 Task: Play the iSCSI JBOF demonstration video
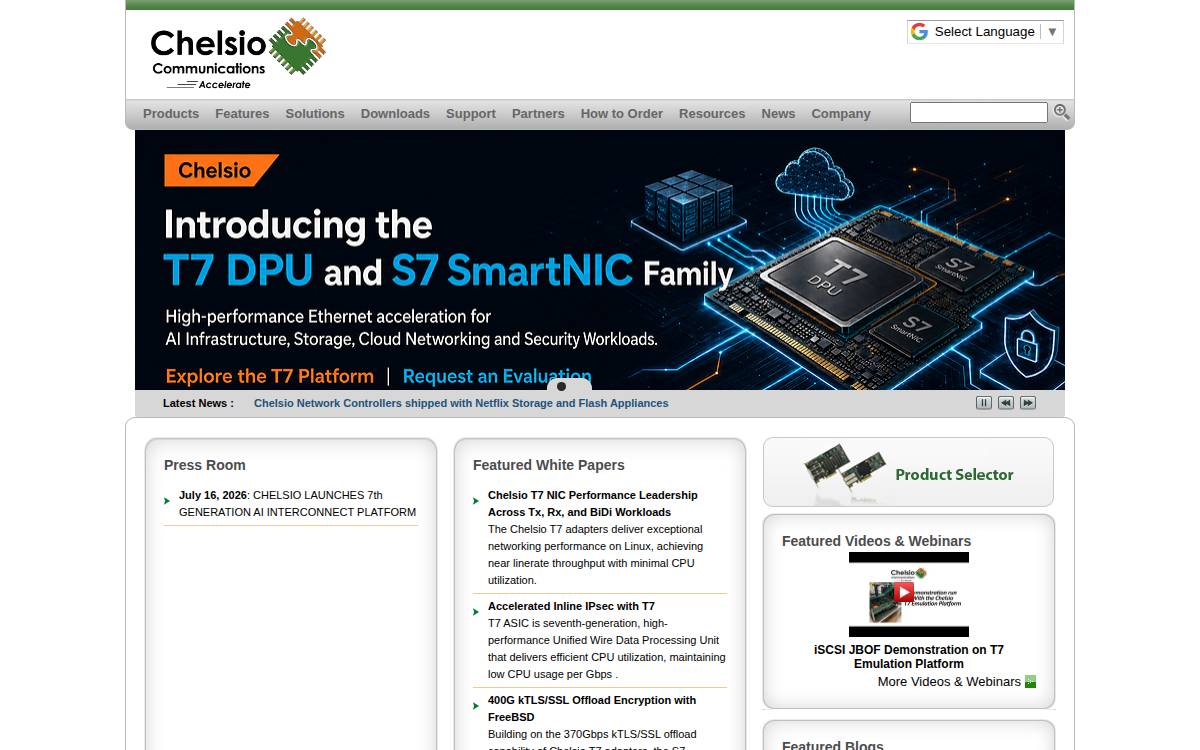[904, 592]
